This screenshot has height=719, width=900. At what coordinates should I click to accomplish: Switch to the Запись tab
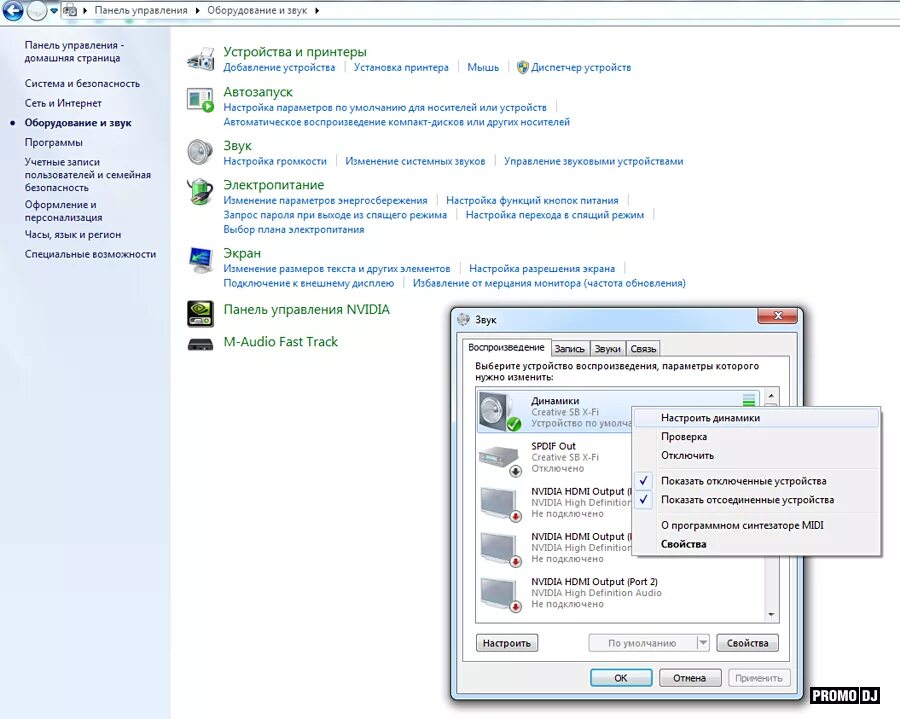[569, 348]
